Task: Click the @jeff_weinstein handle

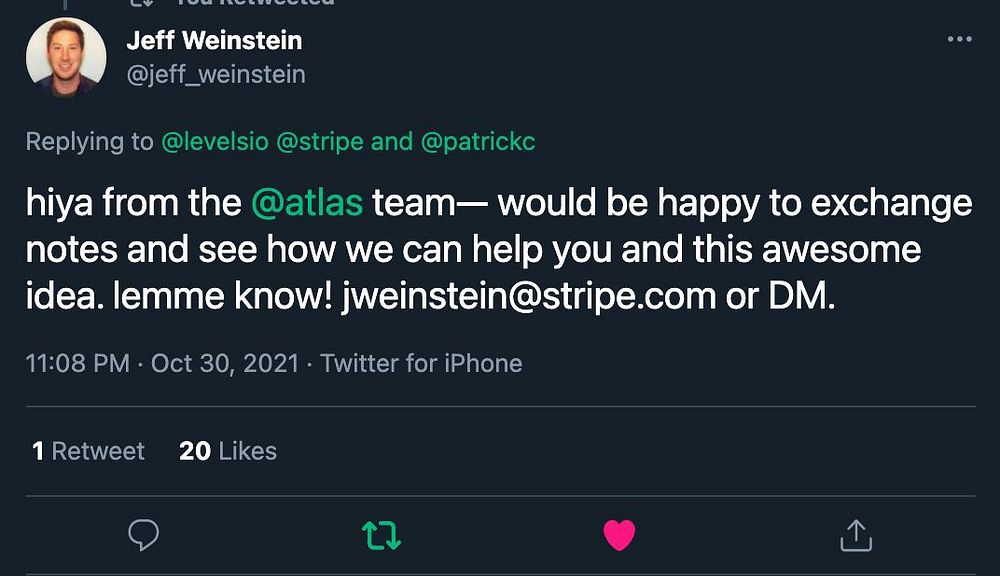Action: [216, 74]
